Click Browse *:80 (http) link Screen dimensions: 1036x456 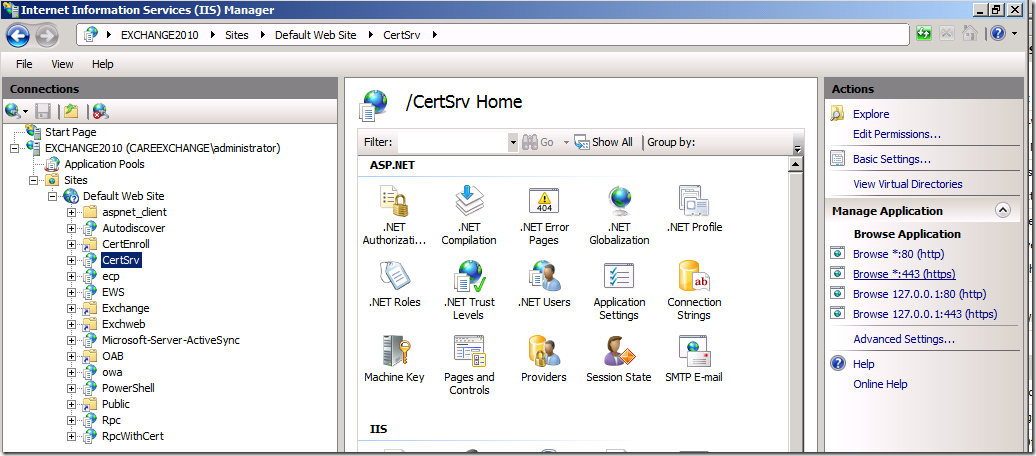pos(898,254)
